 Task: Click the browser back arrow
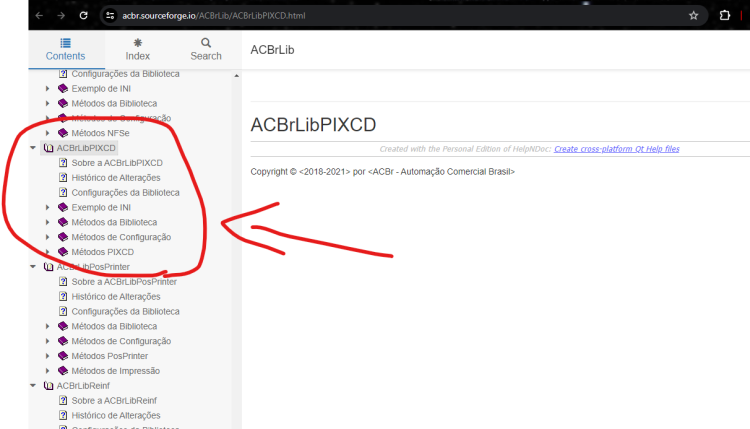(x=39, y=16)
